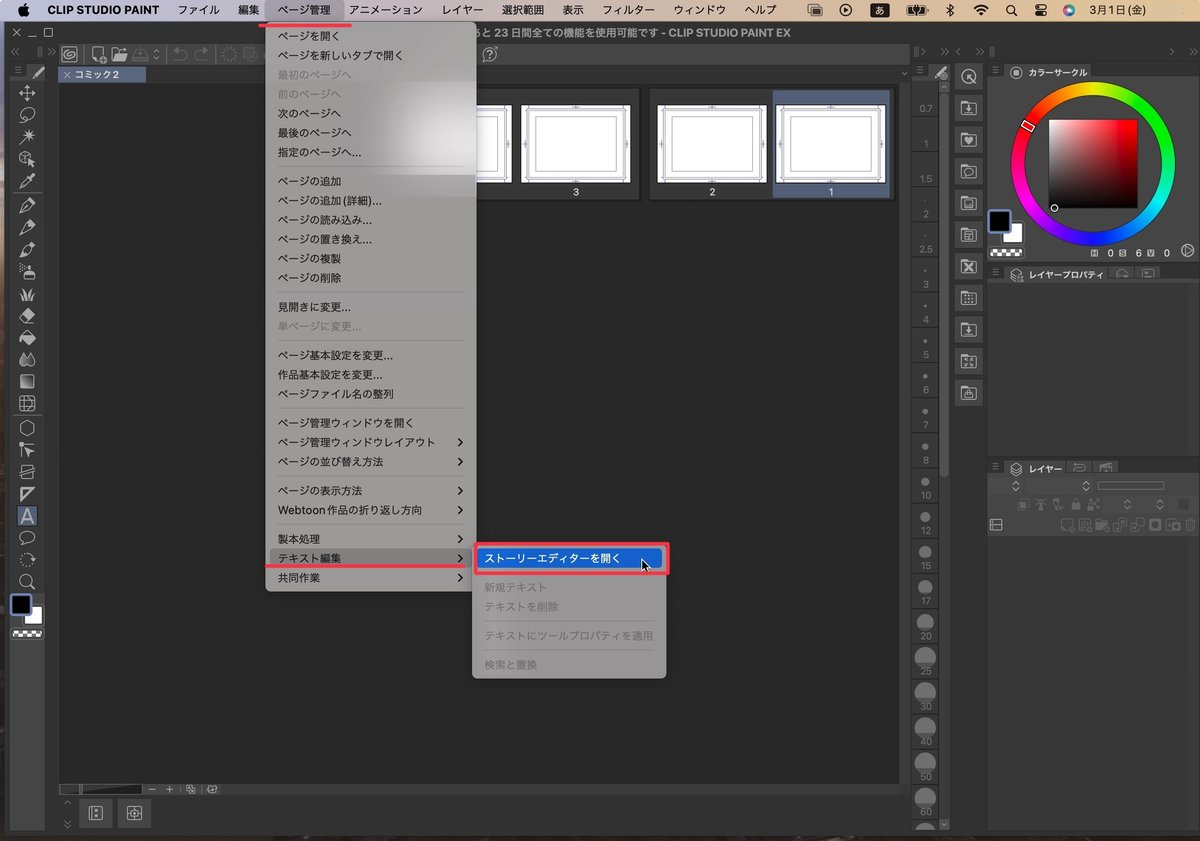The width and height of the screenshot is (1200, 841).
Task: Click the zoom in plus button
Action: 169,789
